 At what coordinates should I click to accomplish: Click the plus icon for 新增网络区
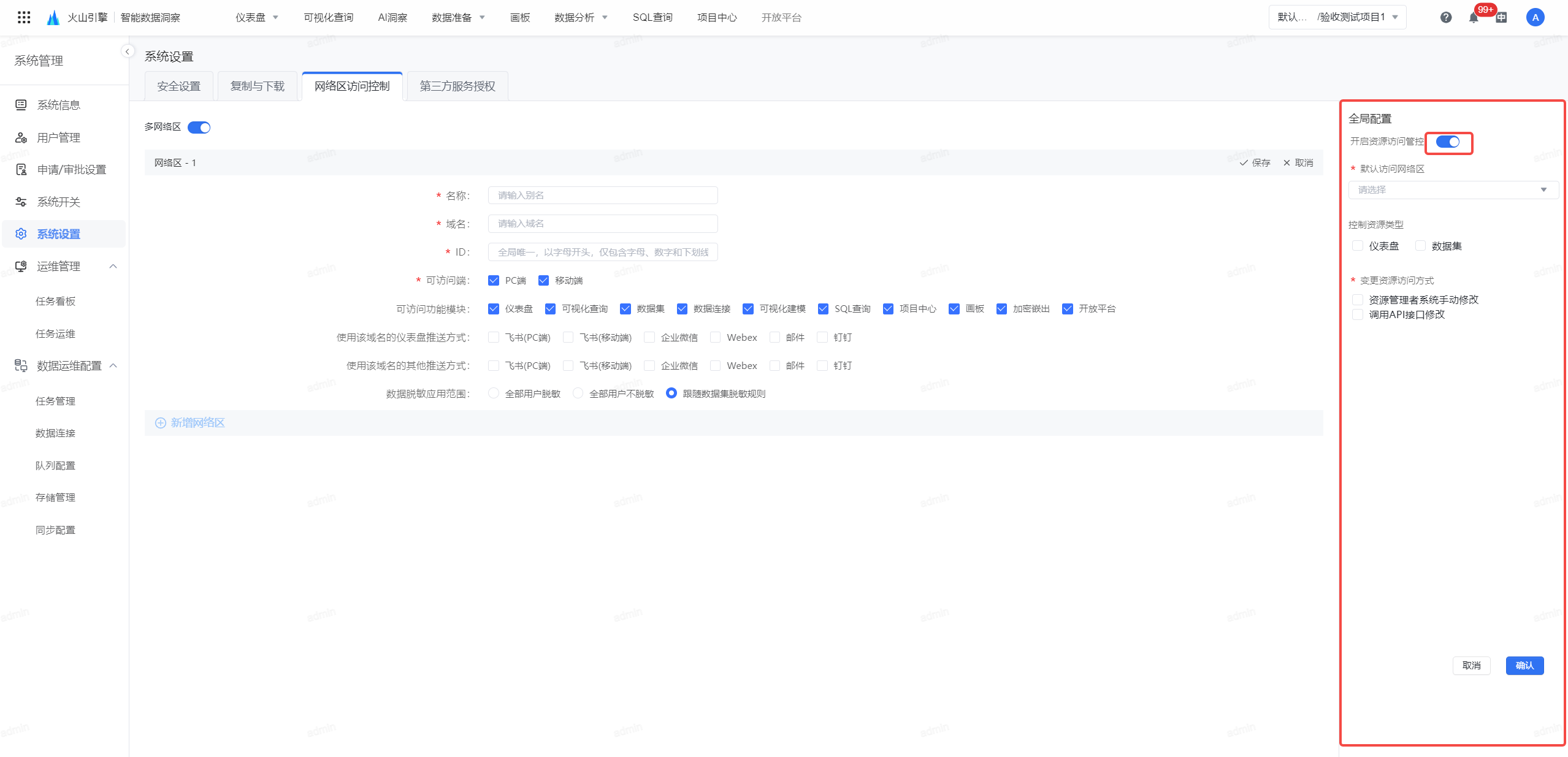click(x=161, y=423)
